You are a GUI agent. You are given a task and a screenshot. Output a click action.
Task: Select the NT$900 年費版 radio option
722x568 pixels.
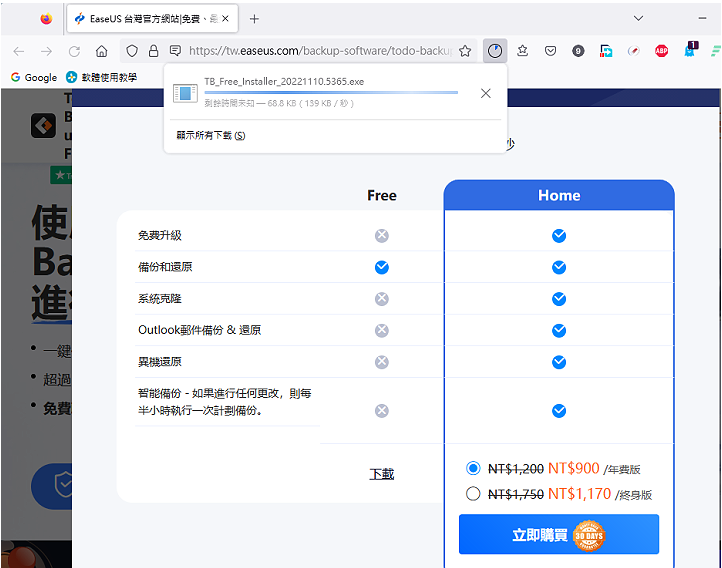[473, 469]
